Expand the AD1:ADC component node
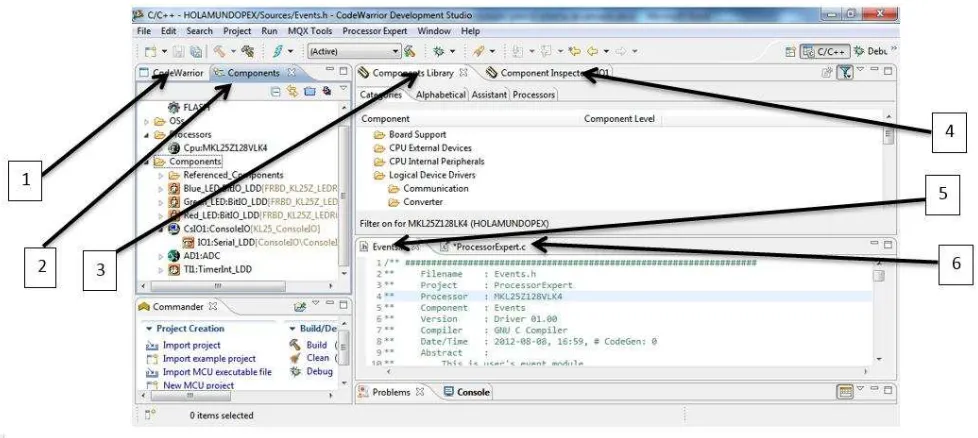978x438 pixels. [x=161, y=256]
